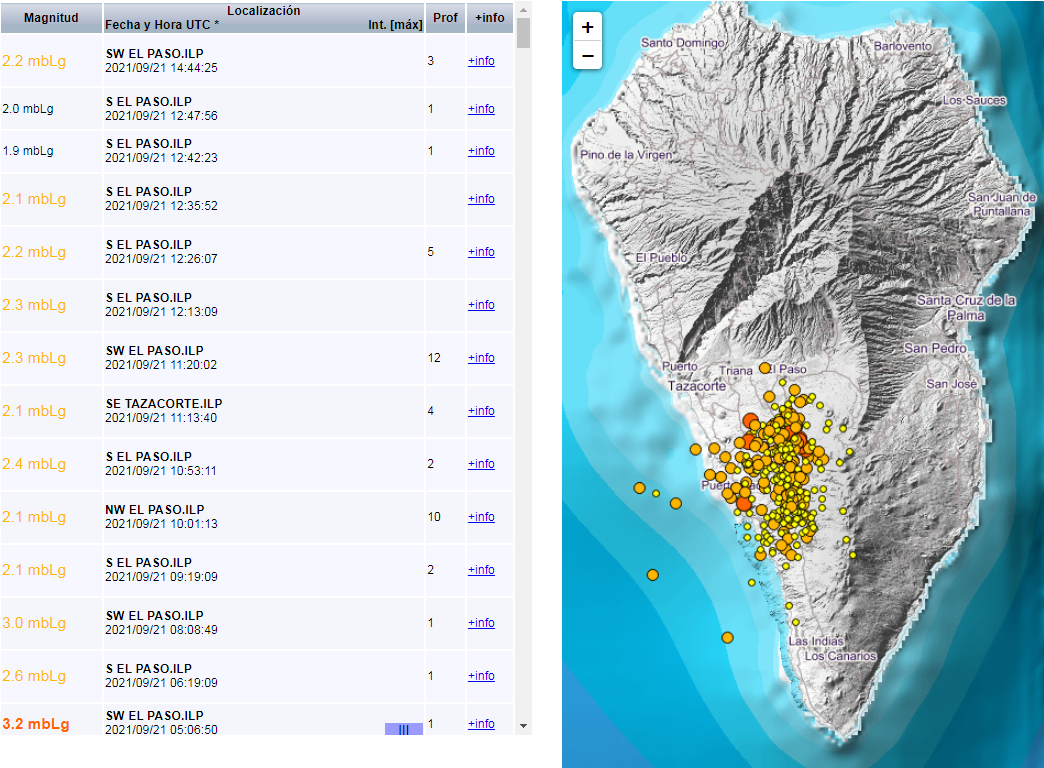
Task: Open +info link for 06:19:09 earthquake
Action: tap(481, 675)
